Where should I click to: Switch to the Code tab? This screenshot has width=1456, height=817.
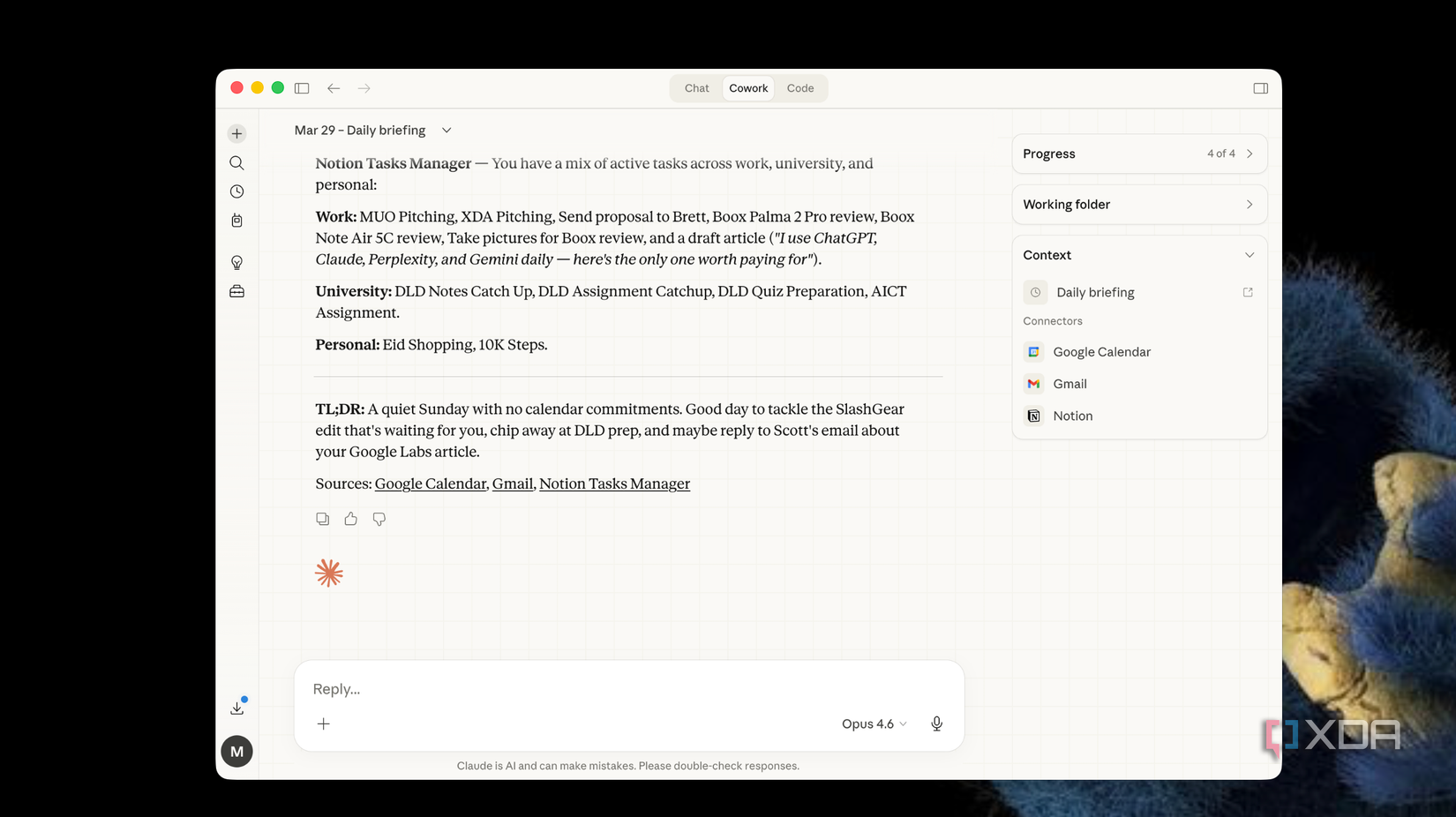800,88
